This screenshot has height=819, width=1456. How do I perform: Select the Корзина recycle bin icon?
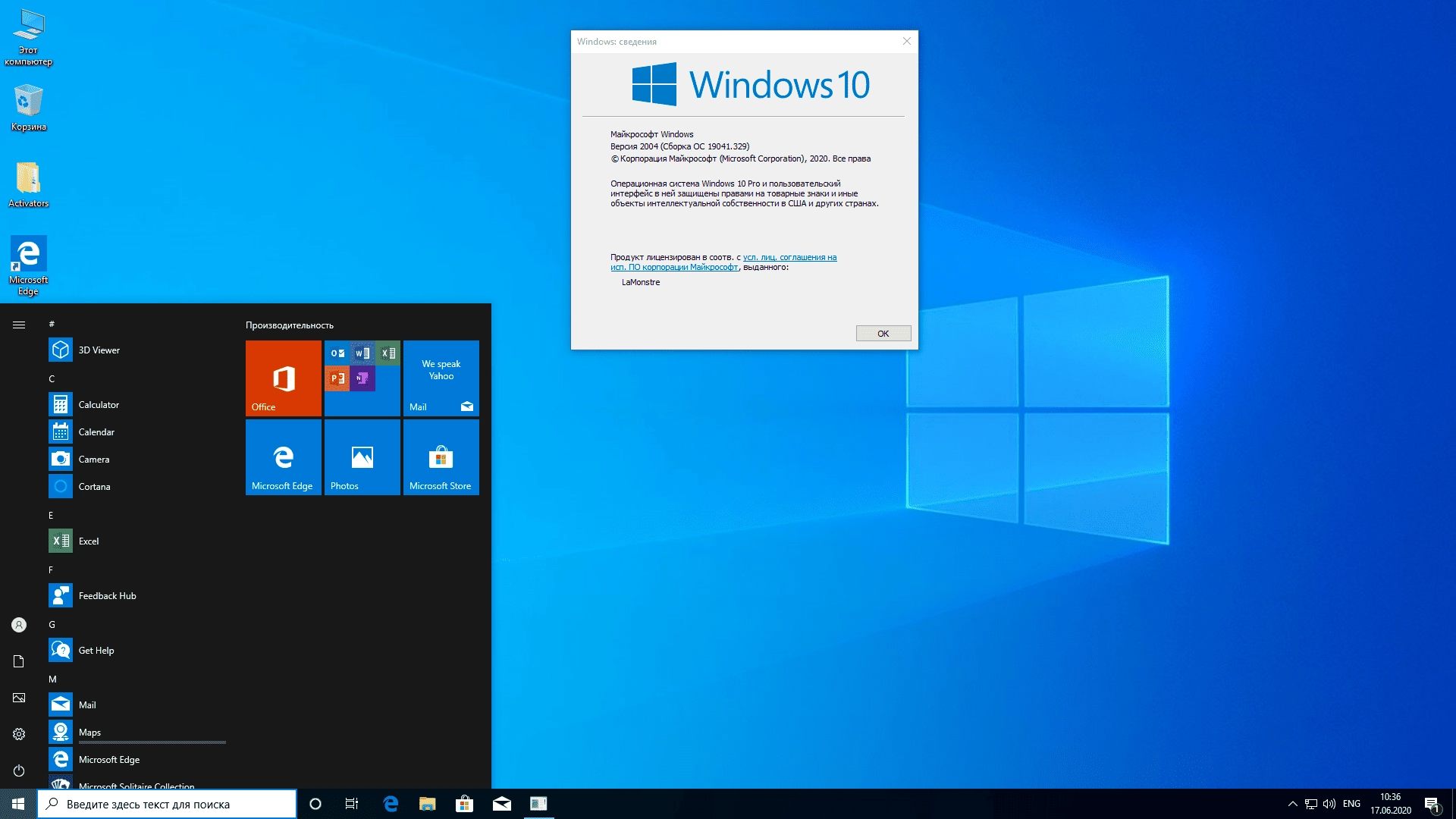tap(29, 107)
